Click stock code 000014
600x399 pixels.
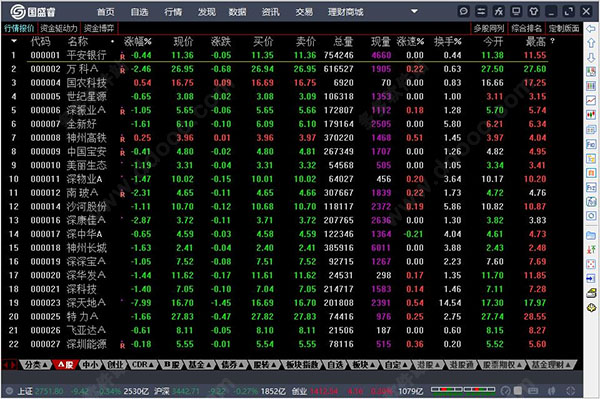[46, 207]
